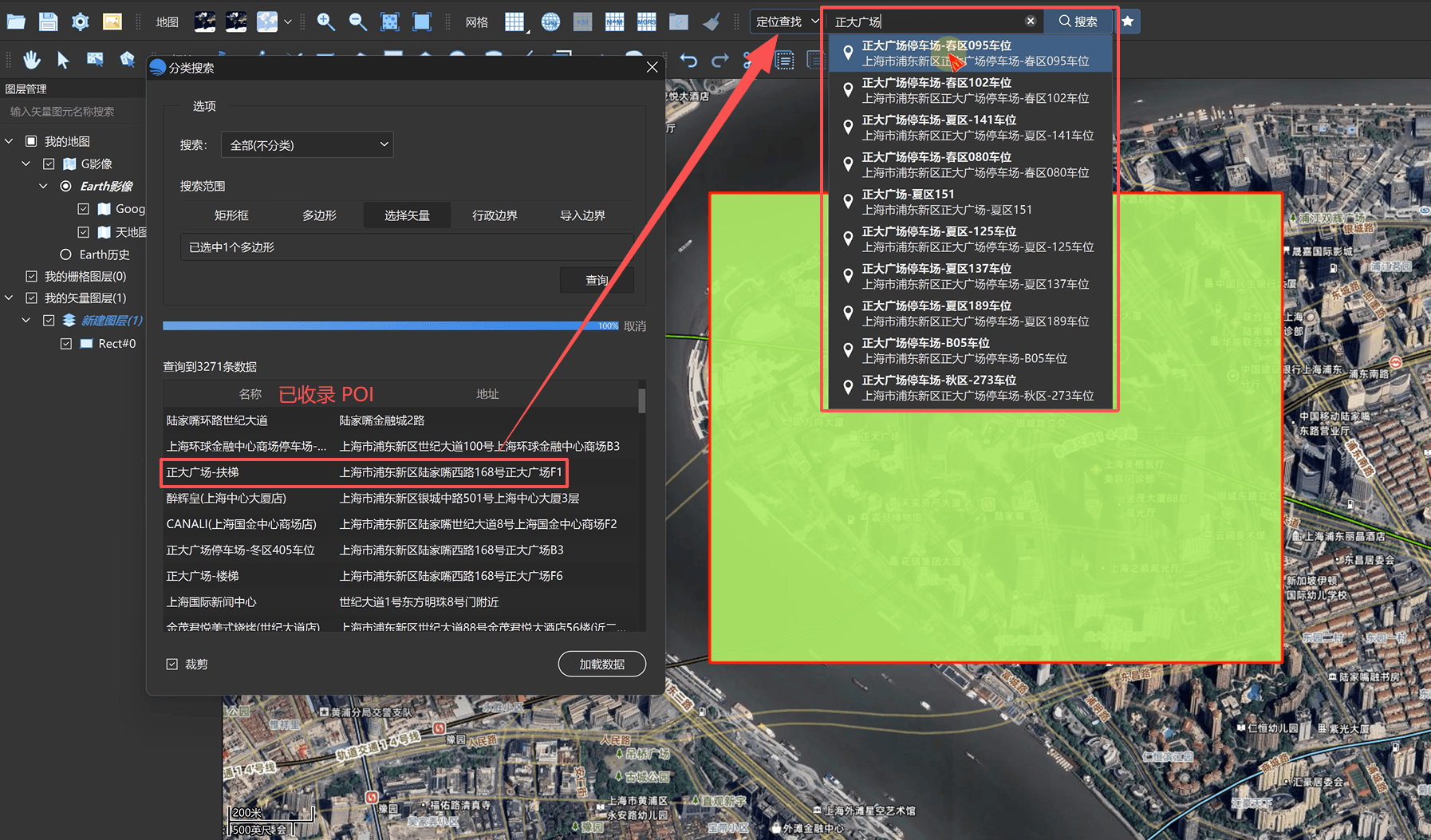Click the rectangle select-features tool icon

pos(95,59)
